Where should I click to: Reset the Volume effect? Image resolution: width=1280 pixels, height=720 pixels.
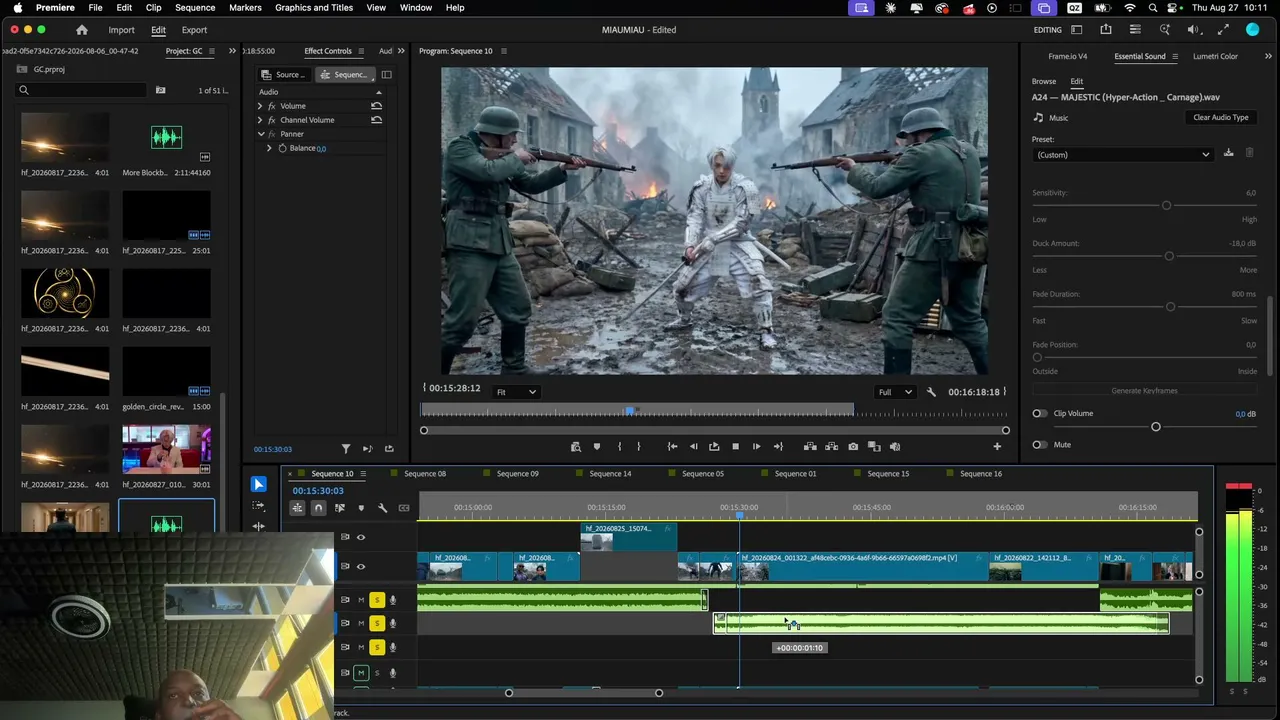tap(376, 106)
